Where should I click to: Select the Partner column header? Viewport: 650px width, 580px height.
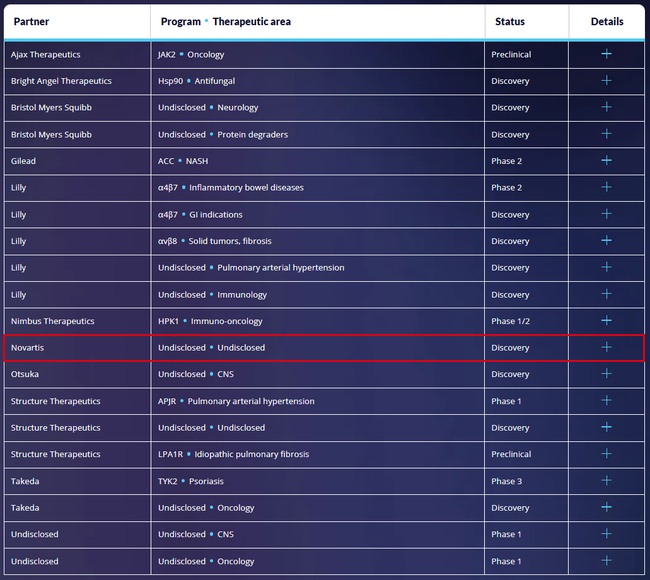point(77,22)
